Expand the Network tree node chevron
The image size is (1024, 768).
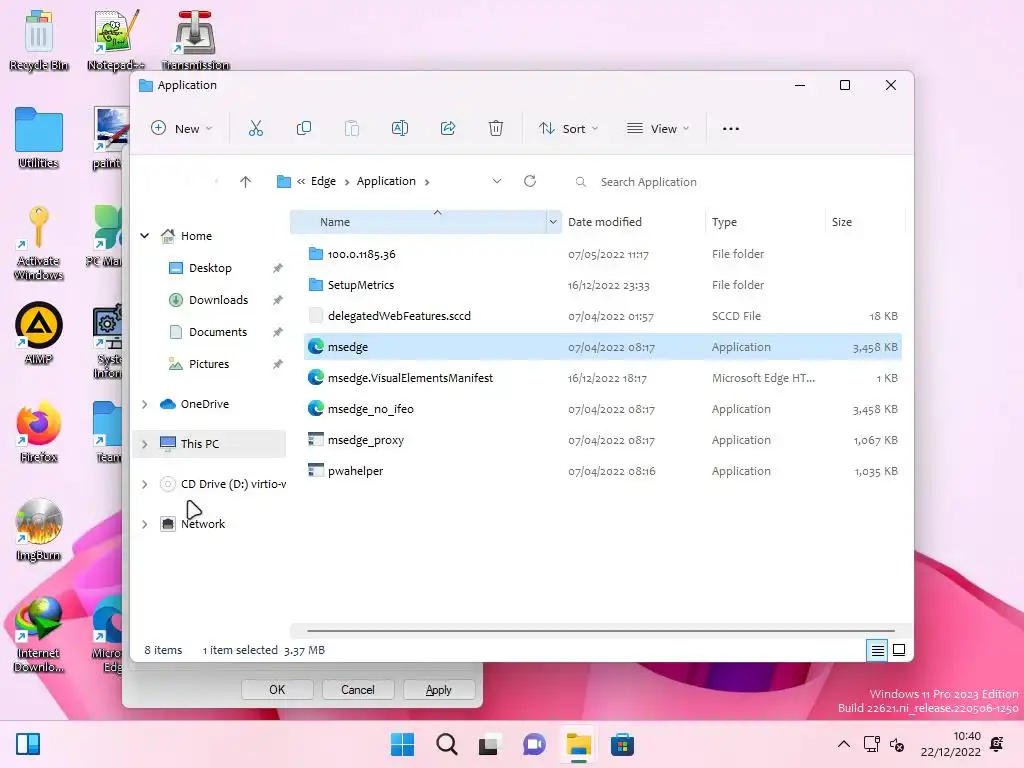pos(145,524)
